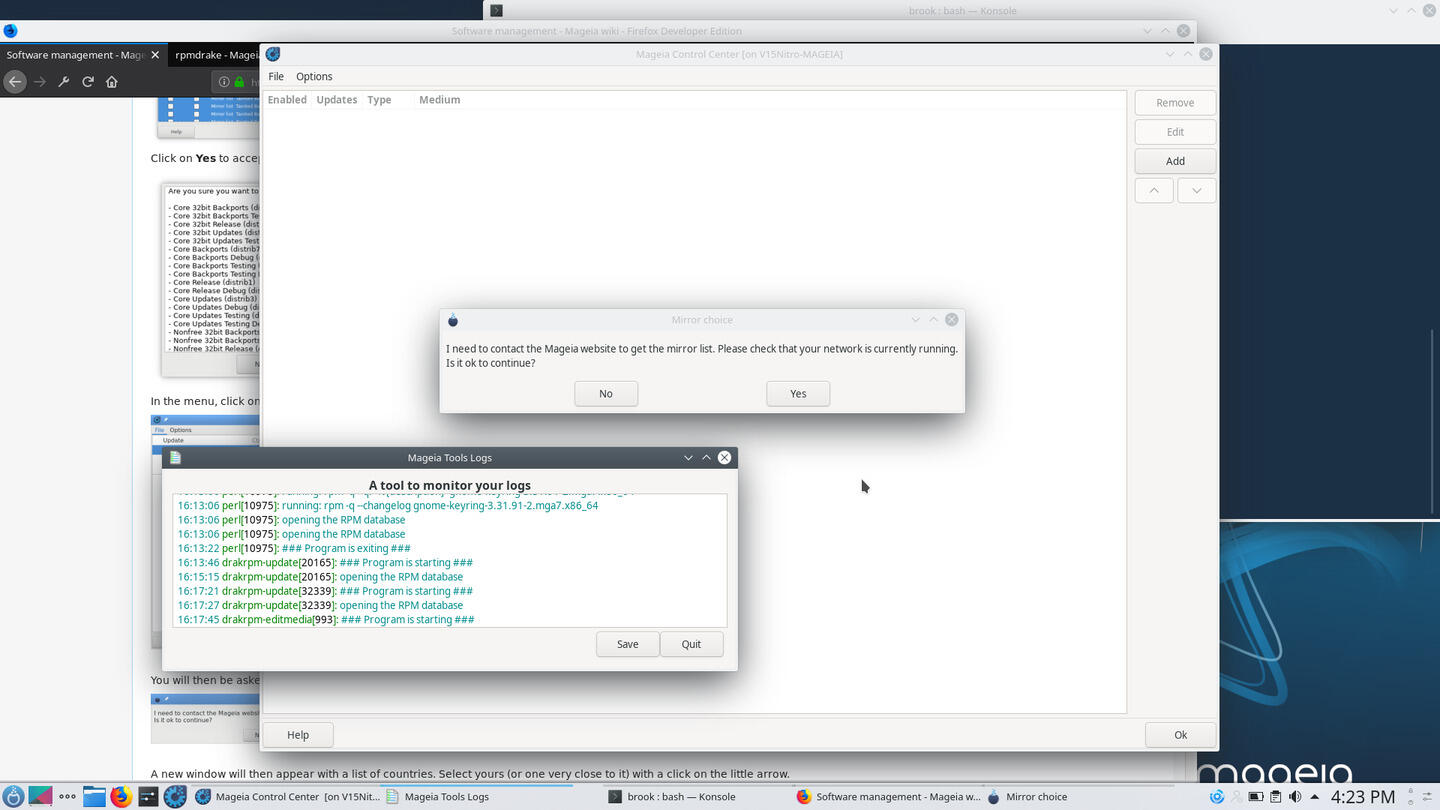Screen dimensions: 1440x810
Task: Click the Remove media button
Action: tap(1175, 103)
